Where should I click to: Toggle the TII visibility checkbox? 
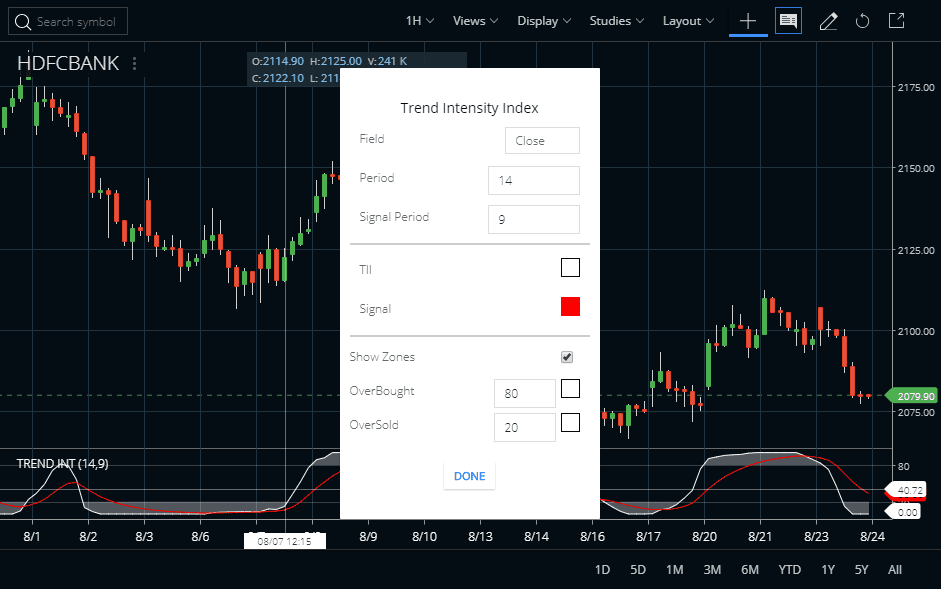(x=570, y=267)
